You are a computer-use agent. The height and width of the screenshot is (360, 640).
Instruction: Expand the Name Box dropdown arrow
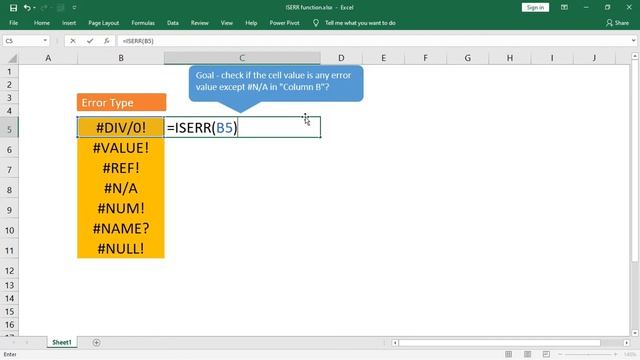(45, 41)
